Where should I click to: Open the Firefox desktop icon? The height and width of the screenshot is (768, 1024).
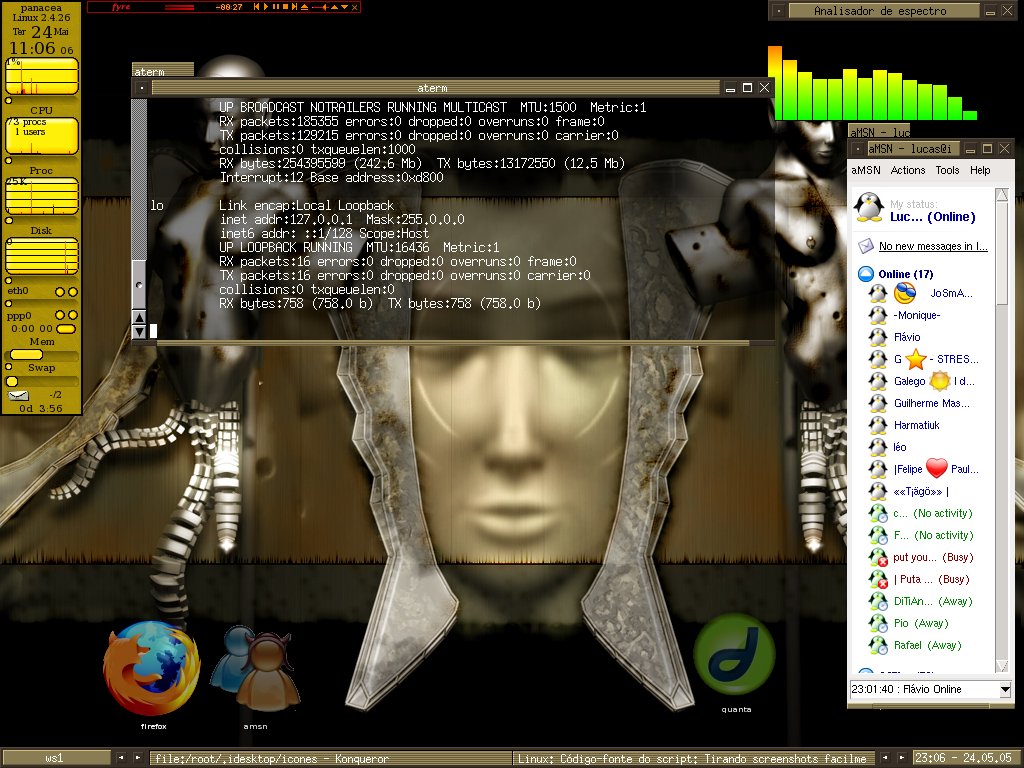pos(152,668)
